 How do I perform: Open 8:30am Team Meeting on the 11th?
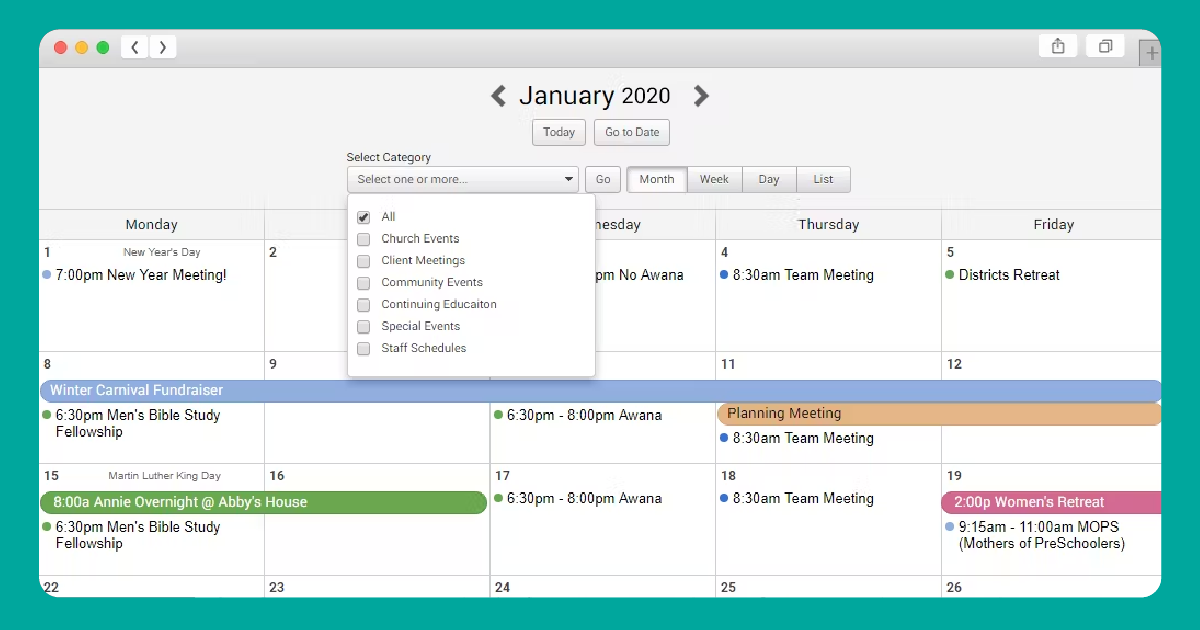(797, 438)
